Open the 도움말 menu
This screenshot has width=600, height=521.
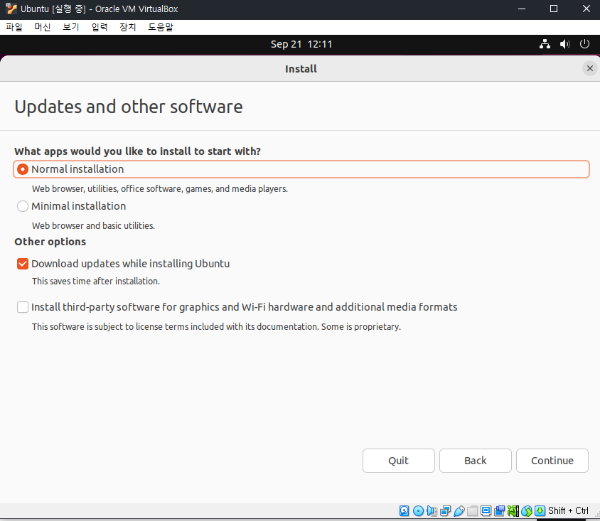[160, 27]
